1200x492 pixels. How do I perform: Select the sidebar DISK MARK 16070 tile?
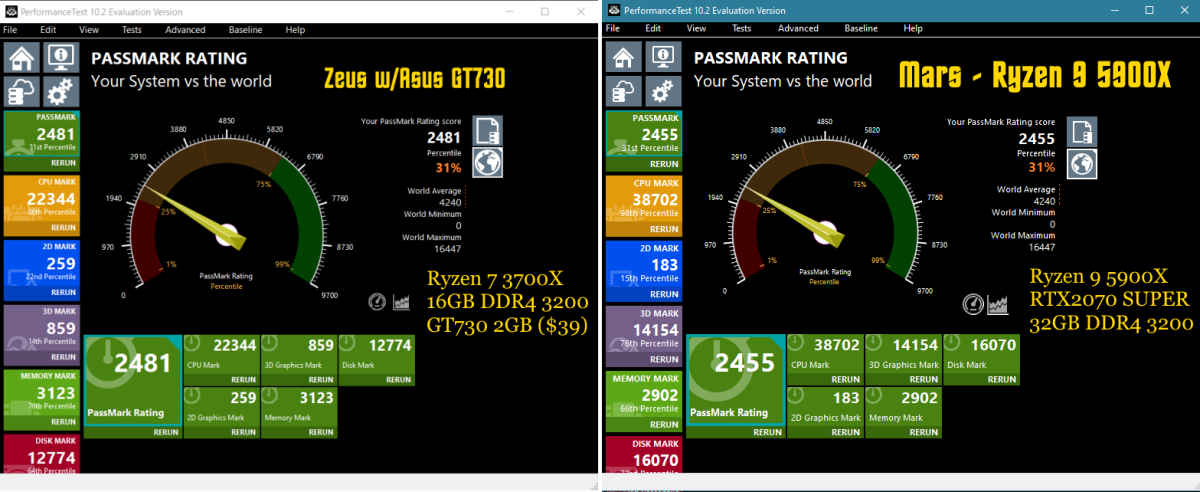point(643,453)
